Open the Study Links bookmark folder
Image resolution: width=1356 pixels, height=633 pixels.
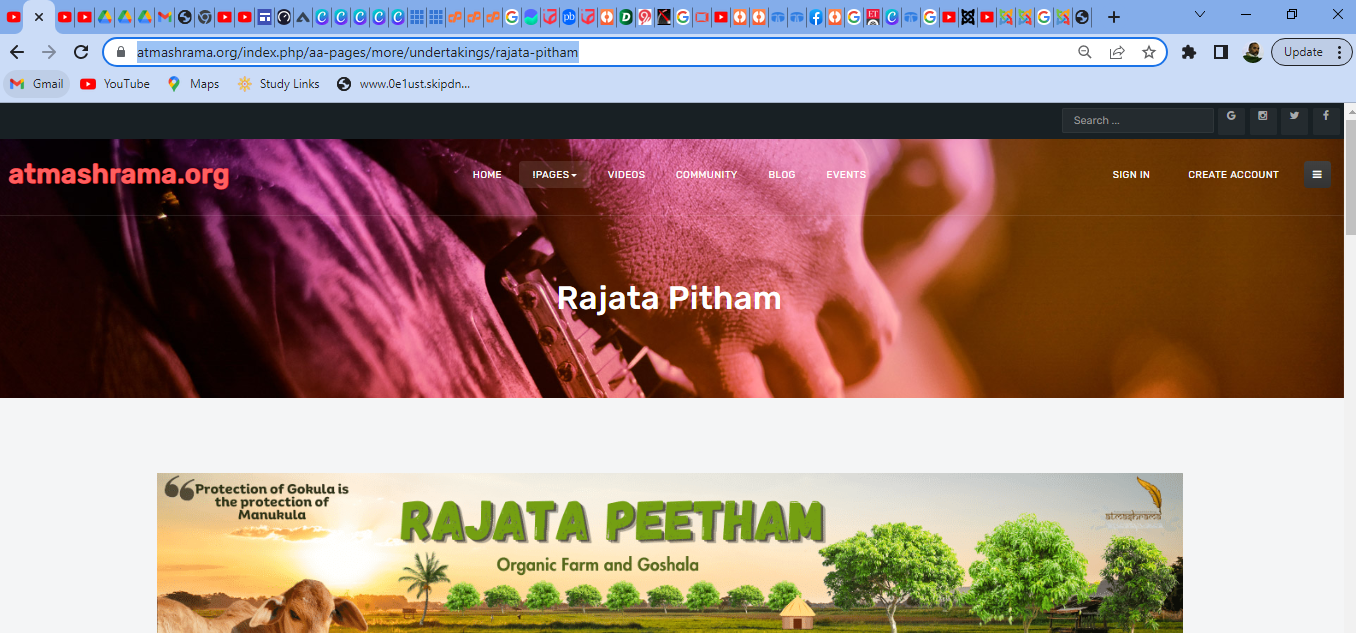(278, 84)
